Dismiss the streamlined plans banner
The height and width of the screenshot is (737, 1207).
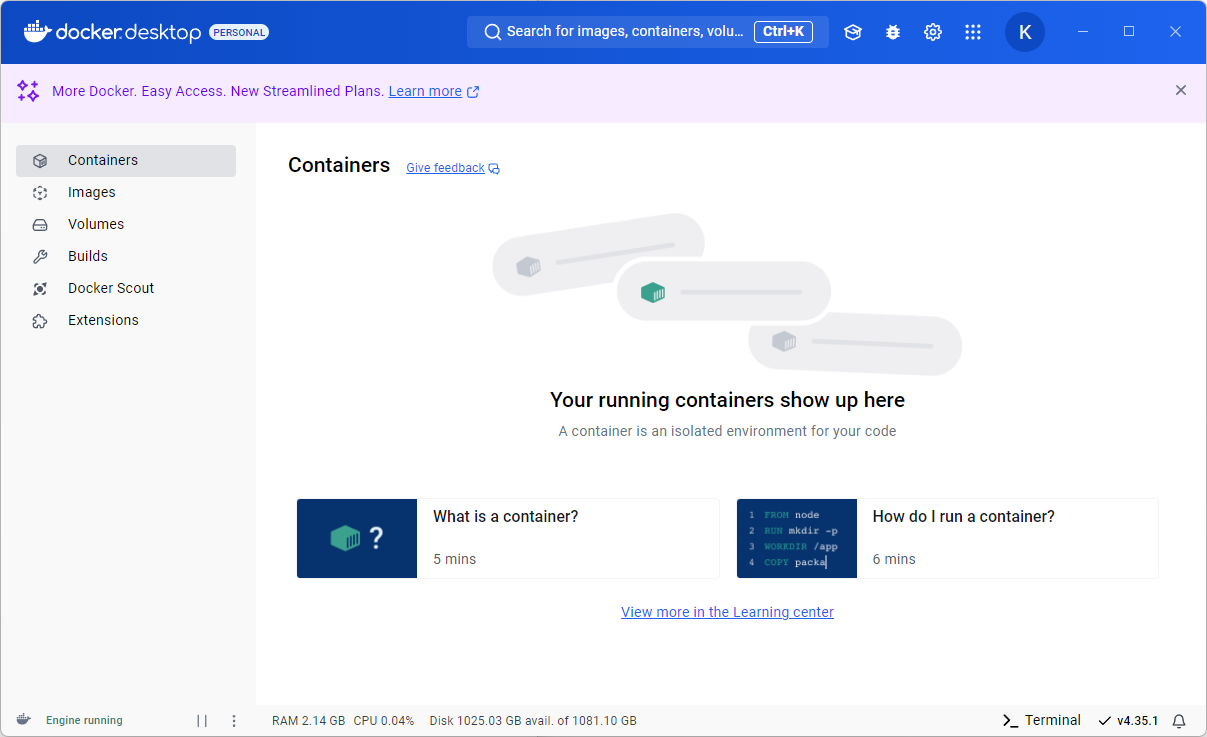(x=1181, y=90)
